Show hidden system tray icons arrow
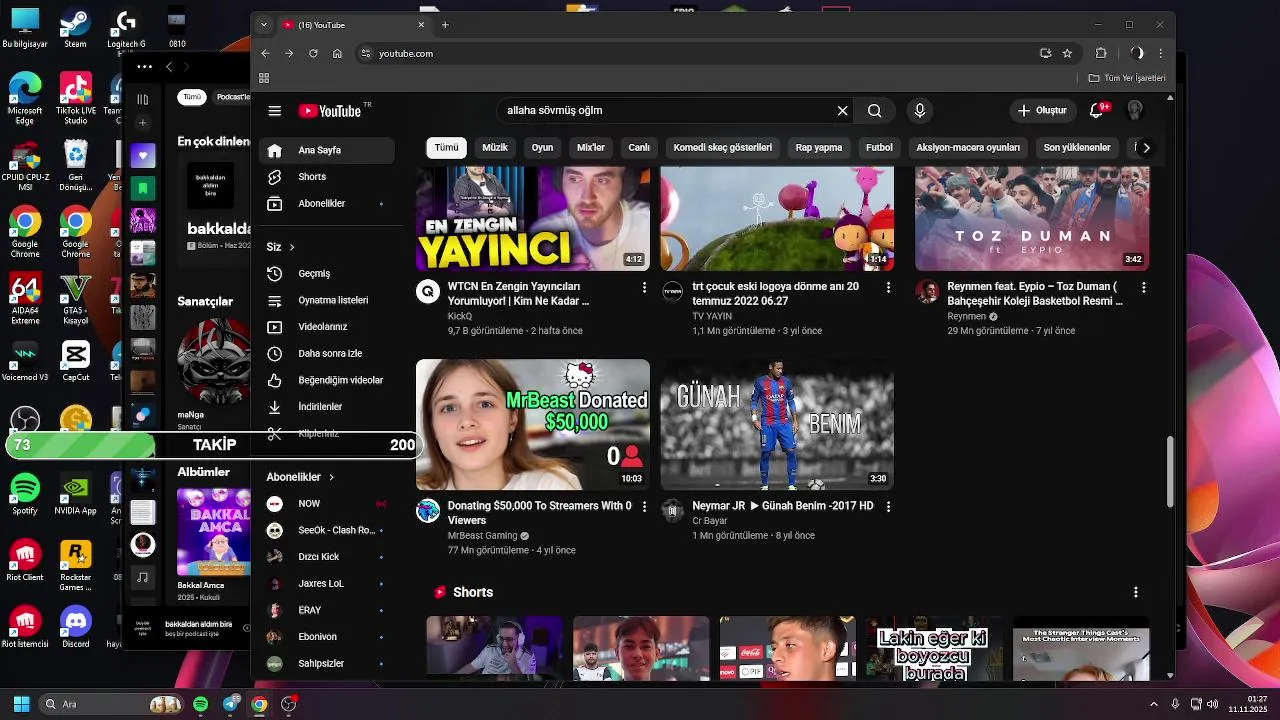The width and height of the screenshot is (1280, 720). point(1153,704)
